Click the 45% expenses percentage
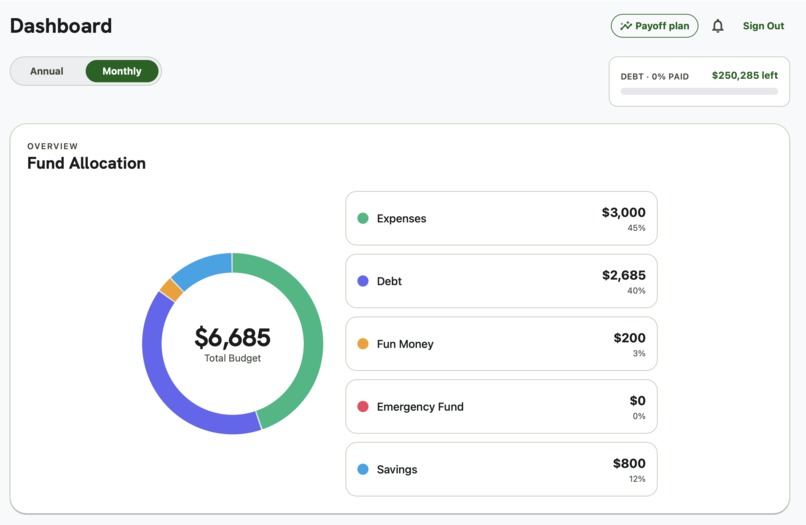 [636, 228]
